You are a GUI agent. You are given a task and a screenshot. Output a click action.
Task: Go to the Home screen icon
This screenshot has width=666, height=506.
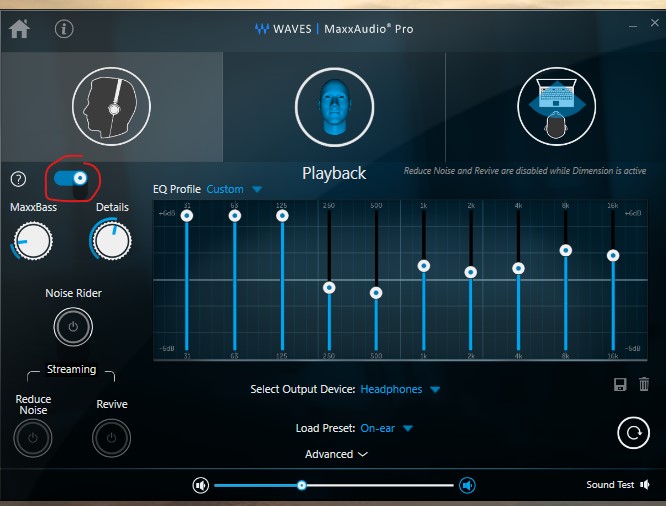[20, 29]
